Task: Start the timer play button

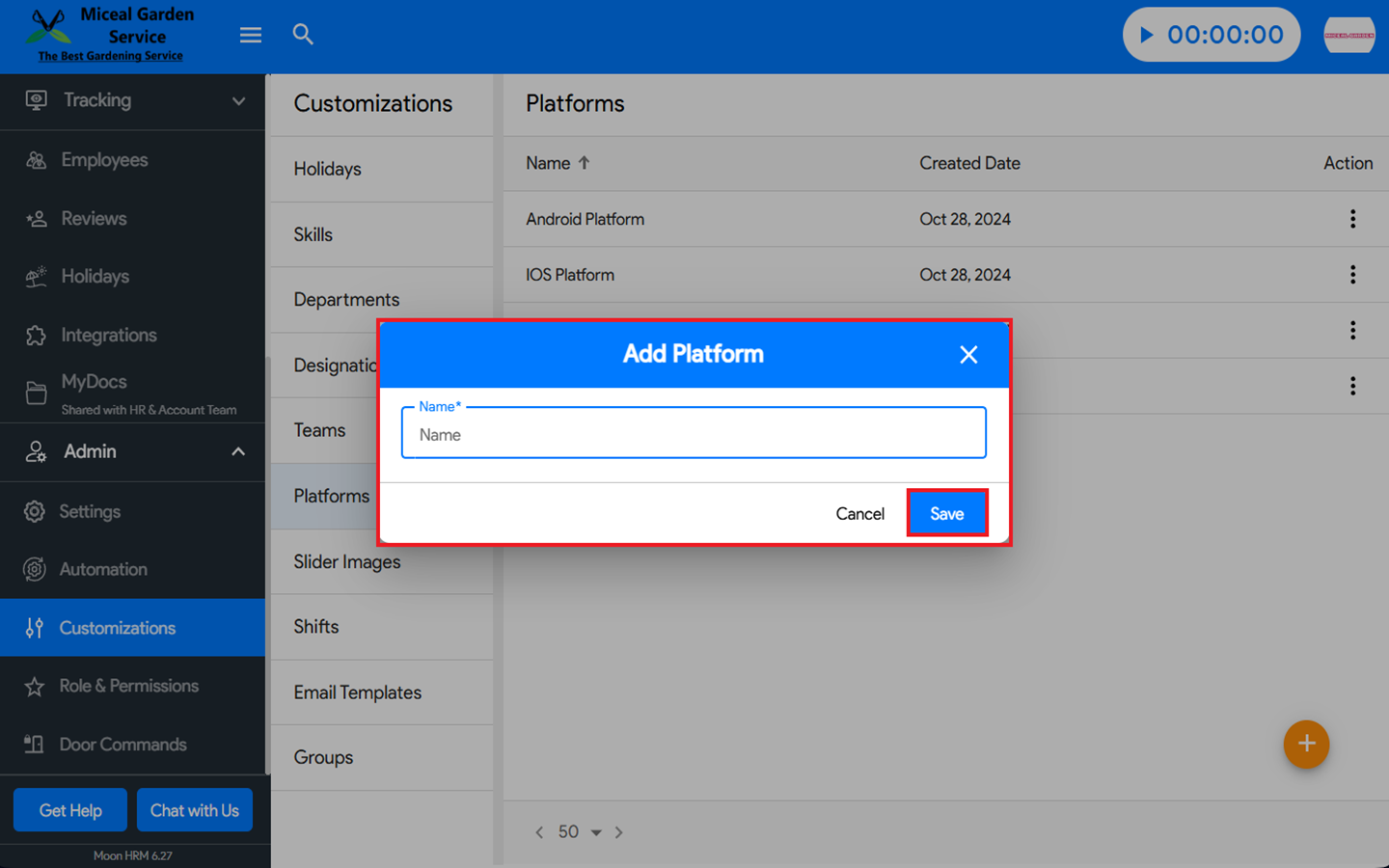Action: [x=1147, y=35]
